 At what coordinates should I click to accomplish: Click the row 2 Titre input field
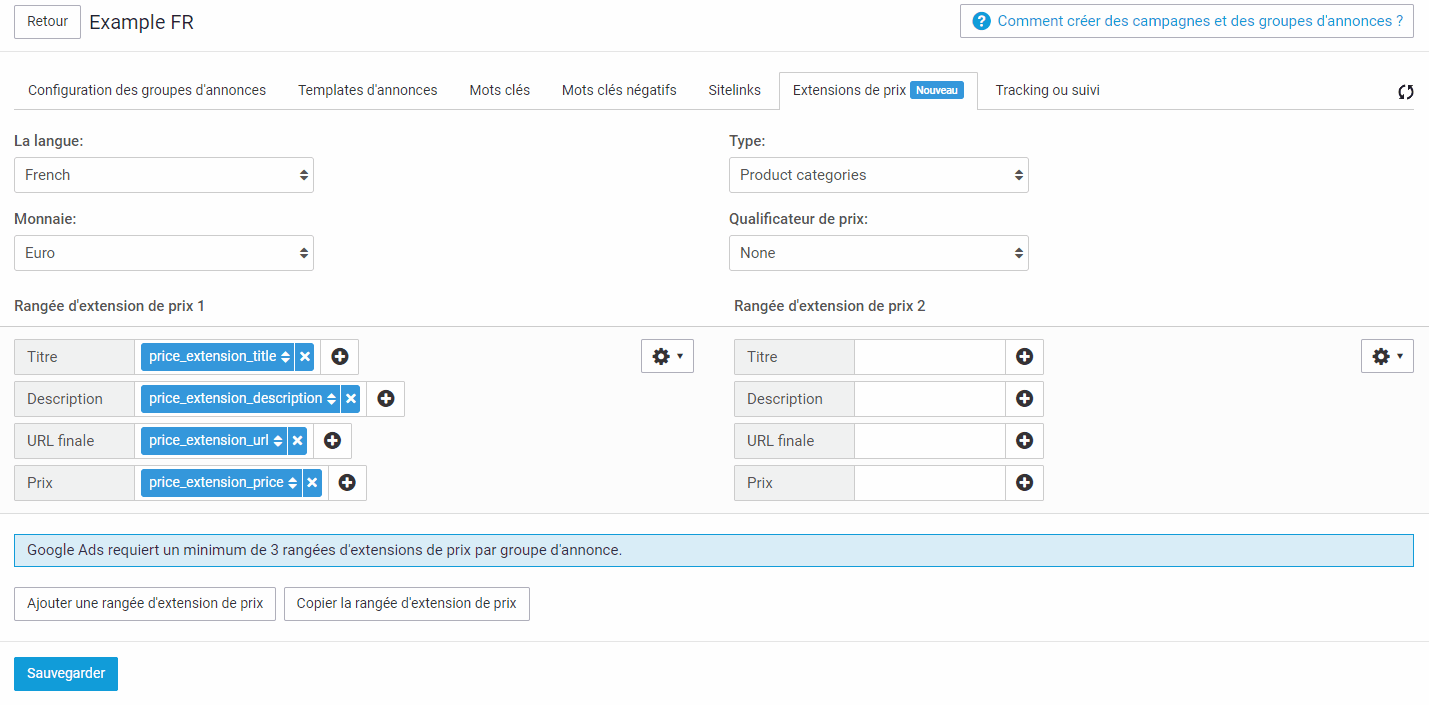(930, 357)
